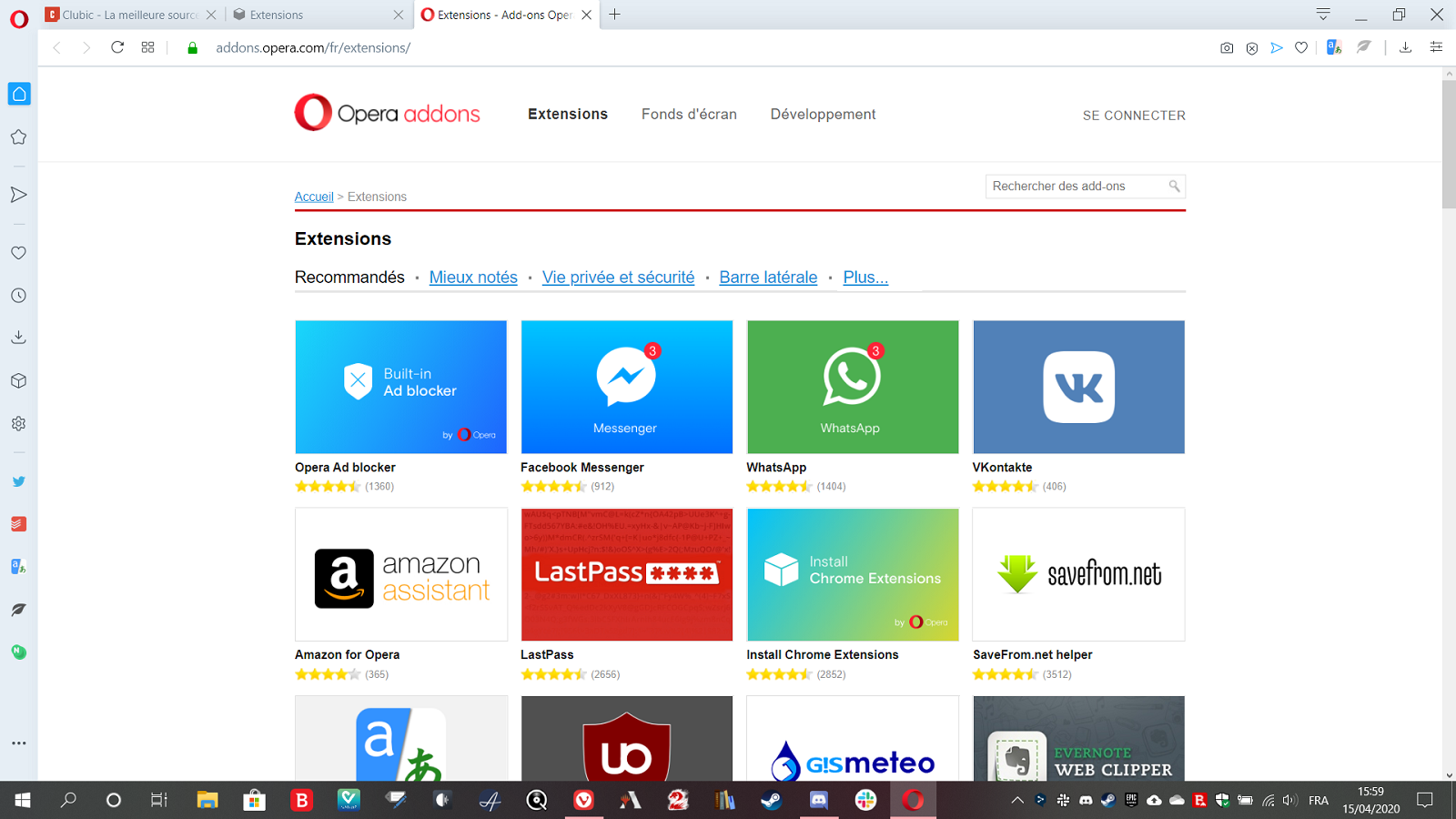Click SE CONNECTER to sign in

coord(1133,116)
